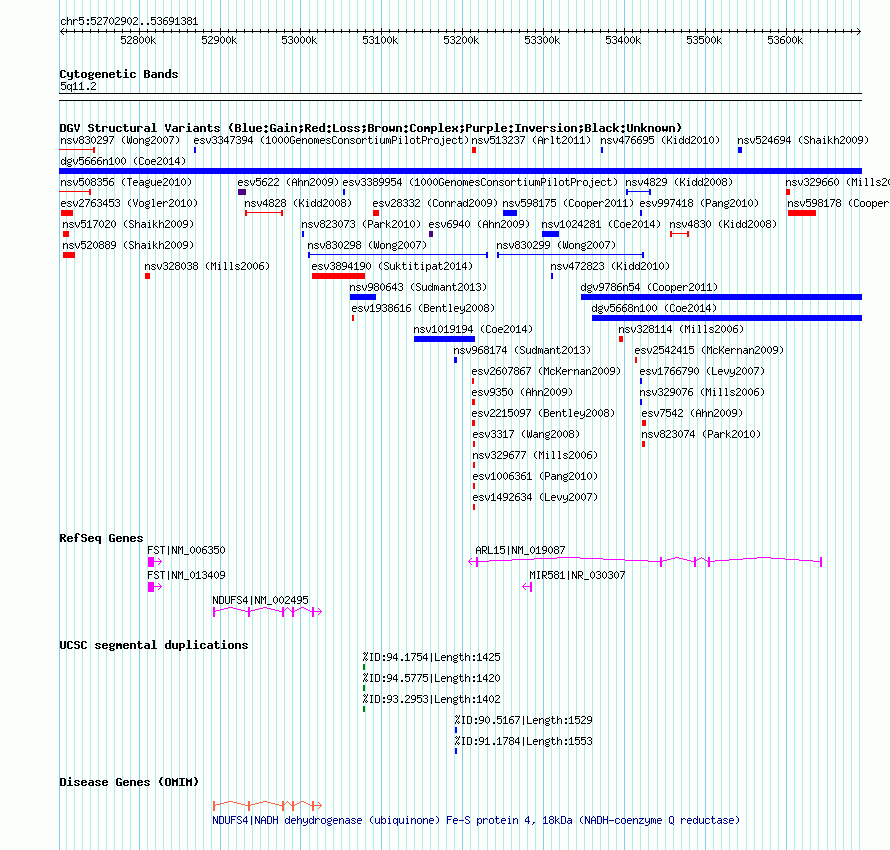Open NDUFS4 NADH dehydrogenase OMIM disease gene link
Viewport: 890px width, 850px height.
[x=476, y=820]
